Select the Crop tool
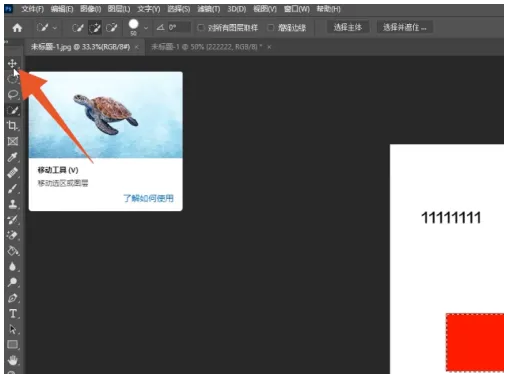Screen dimensions: 508x374 coord(13,126)
